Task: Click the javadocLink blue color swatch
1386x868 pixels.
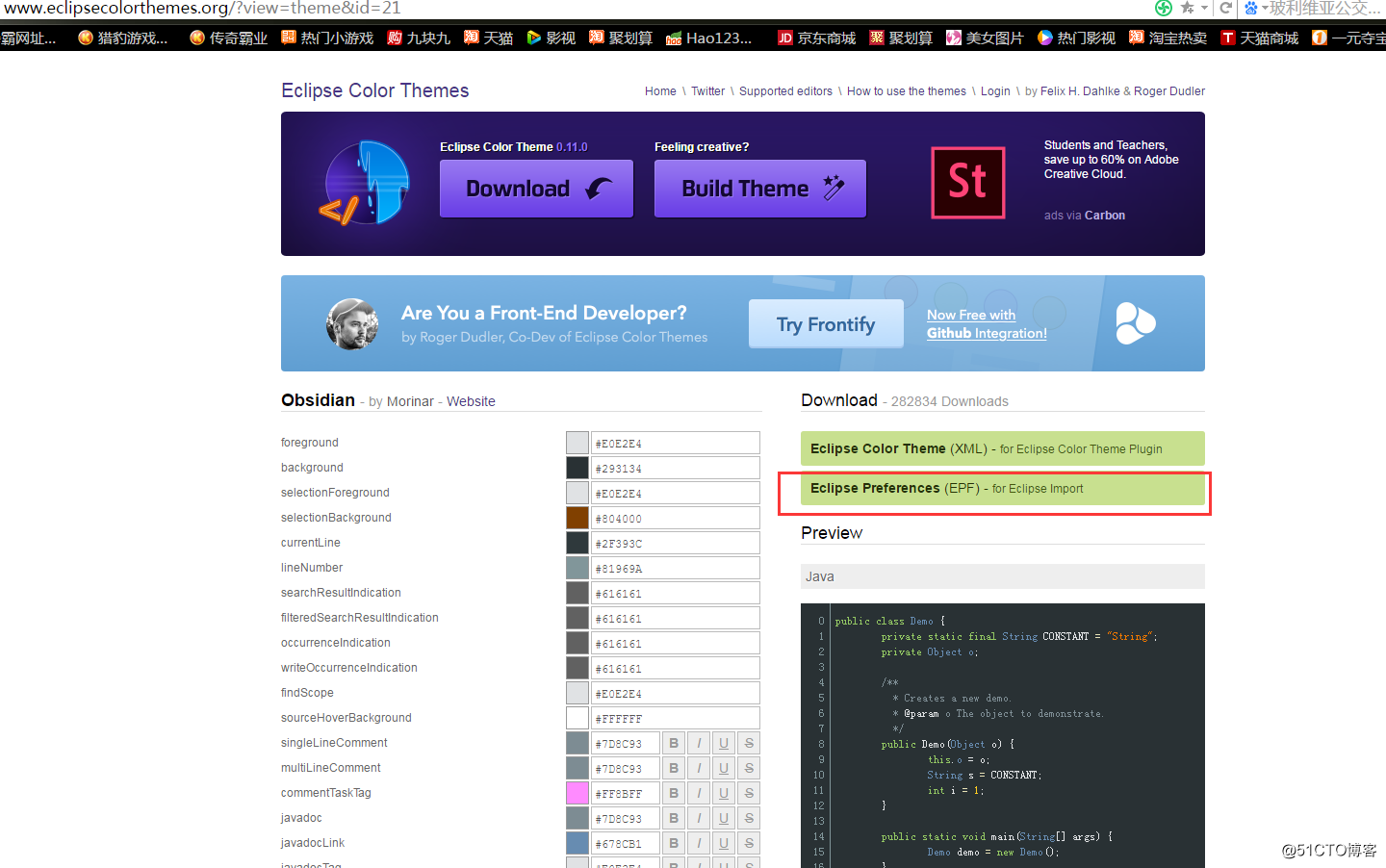Action: pyautogui.click(x=577, y=843)
